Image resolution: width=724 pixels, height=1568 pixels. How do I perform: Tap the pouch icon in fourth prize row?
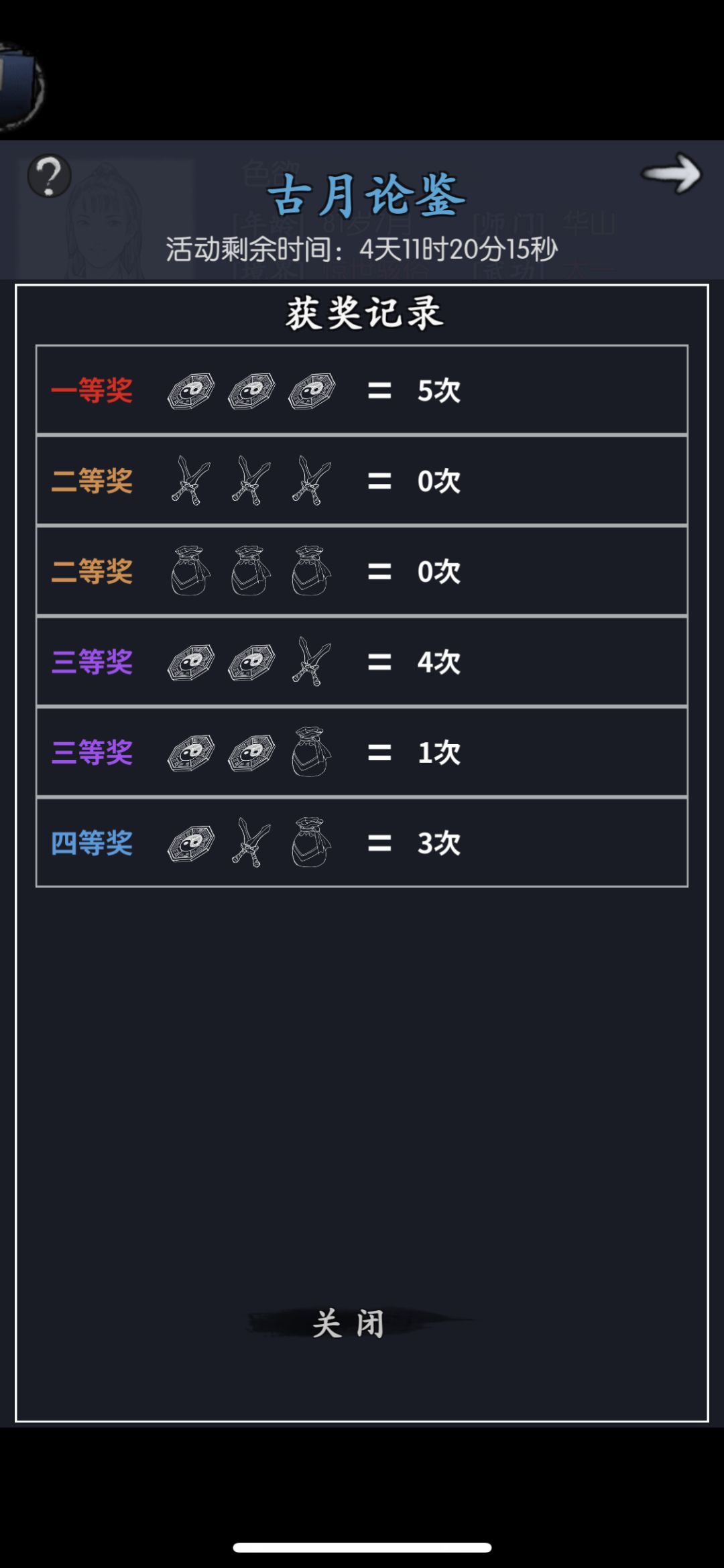tap(312, 843)
